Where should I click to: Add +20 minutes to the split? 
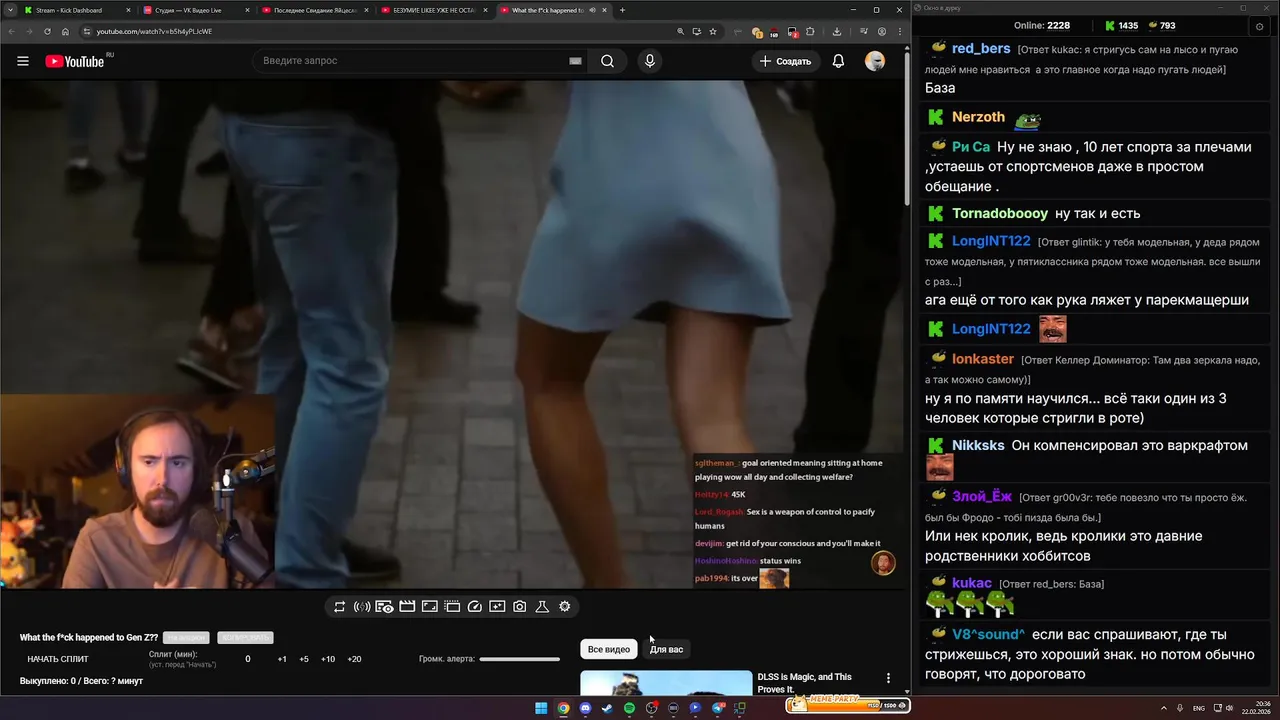pos(354,659)
